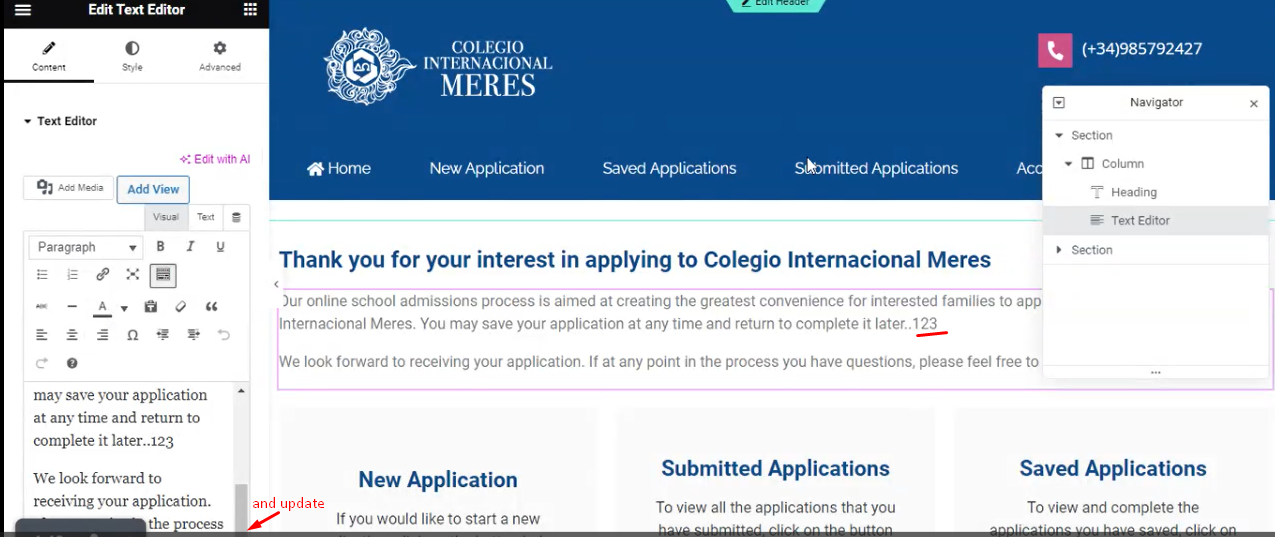Open the Paragraph format dropdown
The height and width of the screenshot is (537, 1275).
(87, 247)
